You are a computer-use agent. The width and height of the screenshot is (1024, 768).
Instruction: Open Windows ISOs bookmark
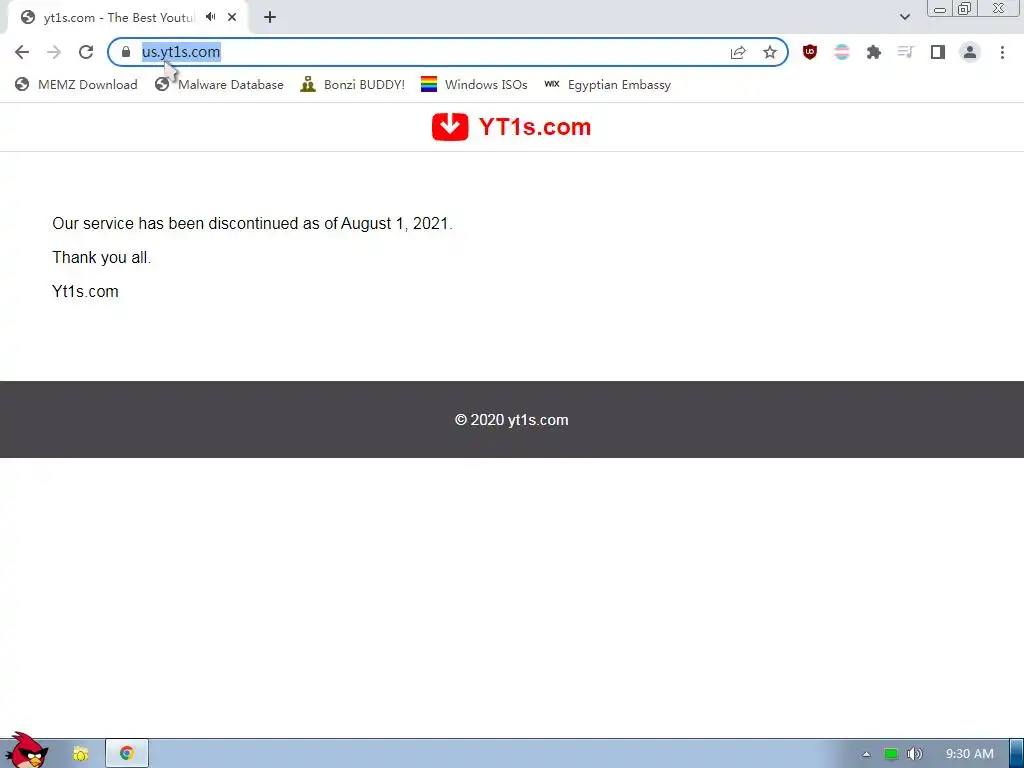[x=474, y=84]
